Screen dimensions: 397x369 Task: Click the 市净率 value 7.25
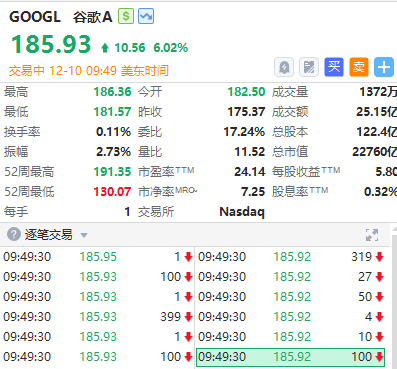[253, 192]
